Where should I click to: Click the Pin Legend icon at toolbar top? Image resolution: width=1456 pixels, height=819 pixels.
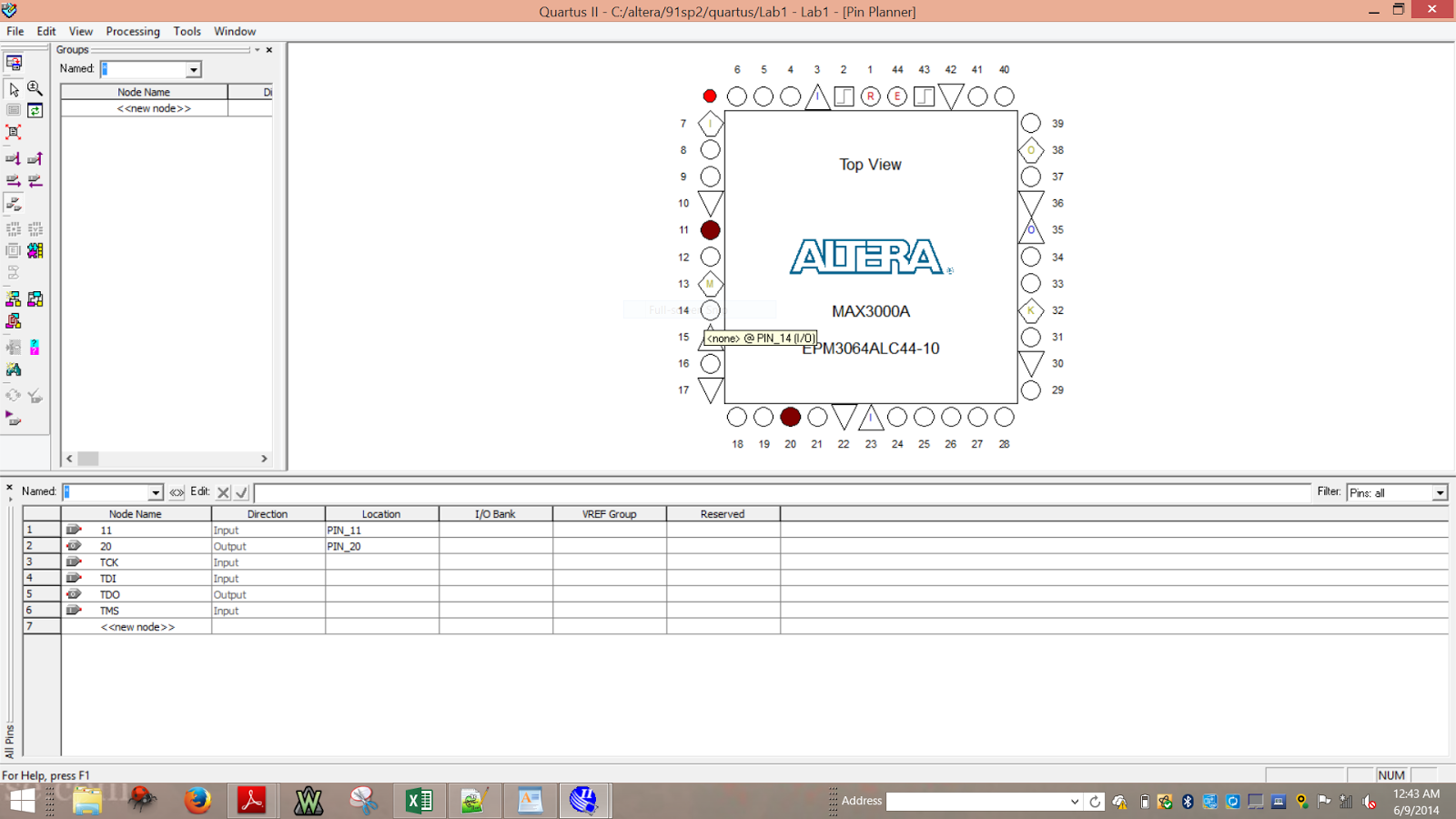tap(14, 64)
